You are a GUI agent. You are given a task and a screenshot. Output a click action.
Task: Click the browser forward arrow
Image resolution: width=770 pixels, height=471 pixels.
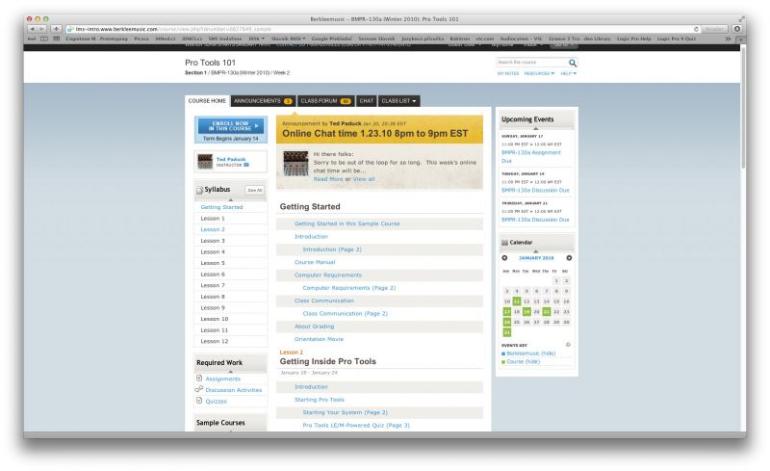coord(42,29)
